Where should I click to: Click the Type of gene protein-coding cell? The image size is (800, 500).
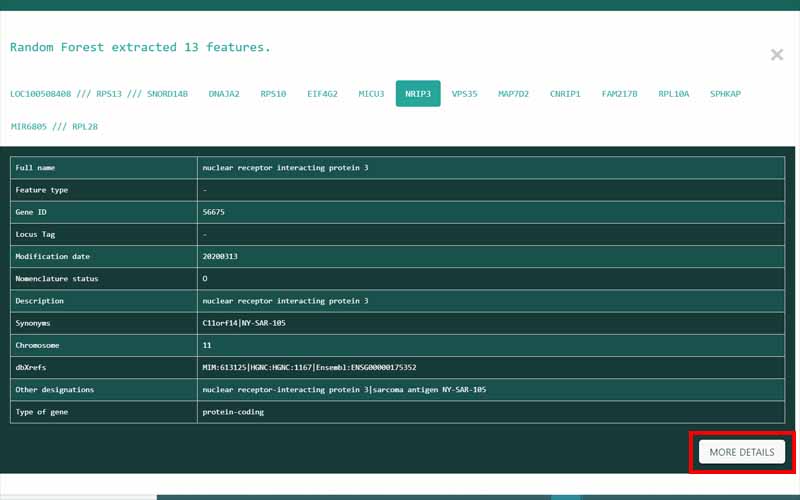click(233, 411)
